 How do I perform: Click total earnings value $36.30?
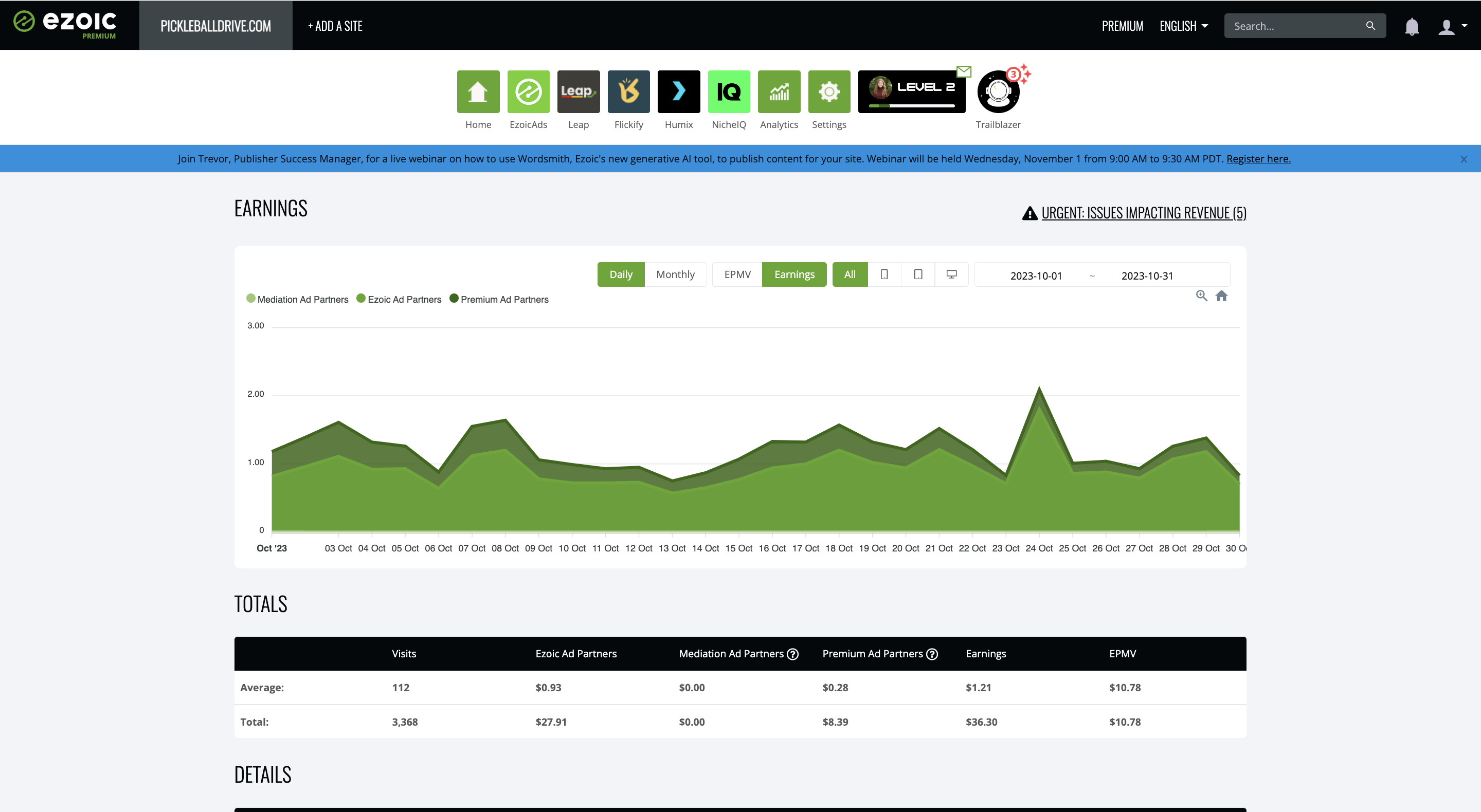tap(981, 723)
